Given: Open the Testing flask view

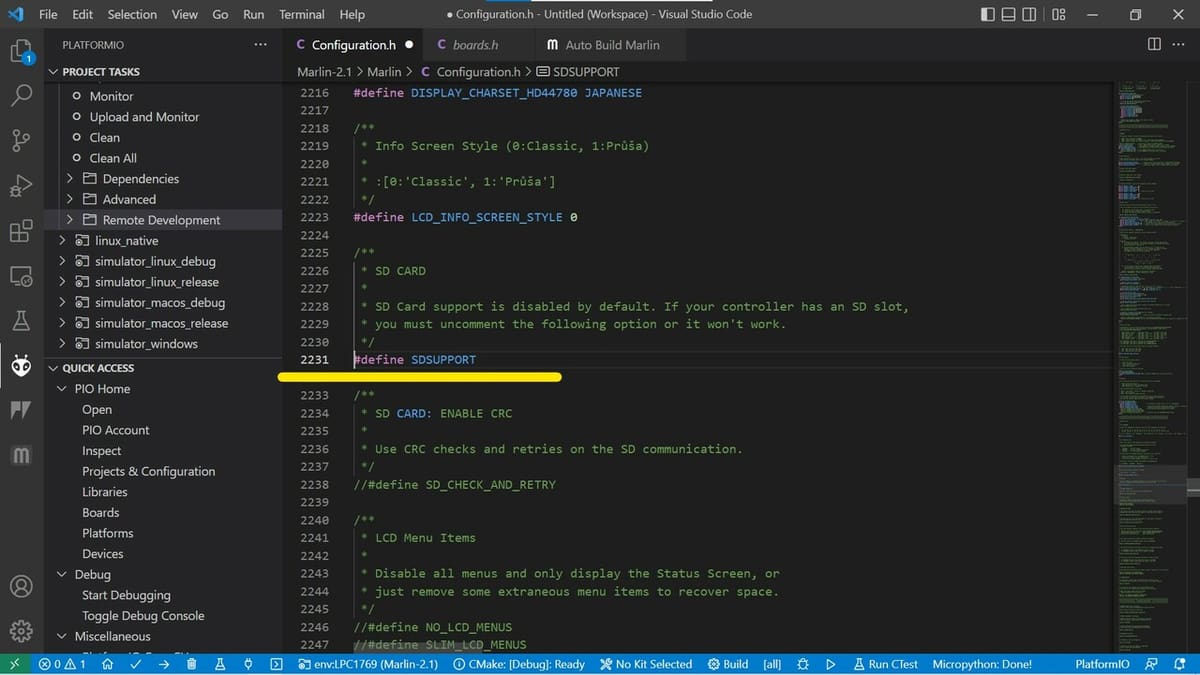Looking at the screenshot, I should tap(21, 321).
